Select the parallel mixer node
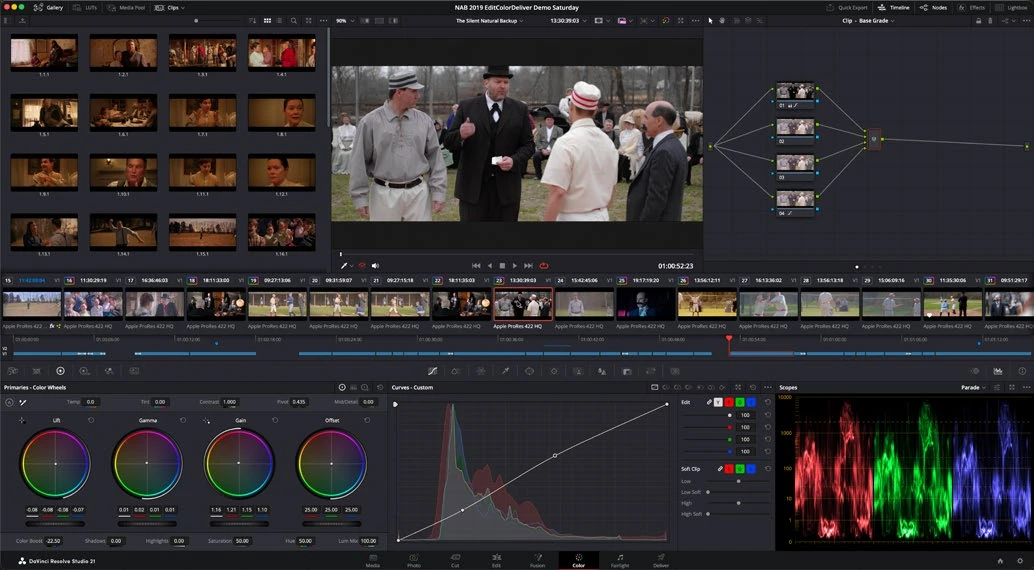The width and height of the screenshot is (1034, 570). 874,139
